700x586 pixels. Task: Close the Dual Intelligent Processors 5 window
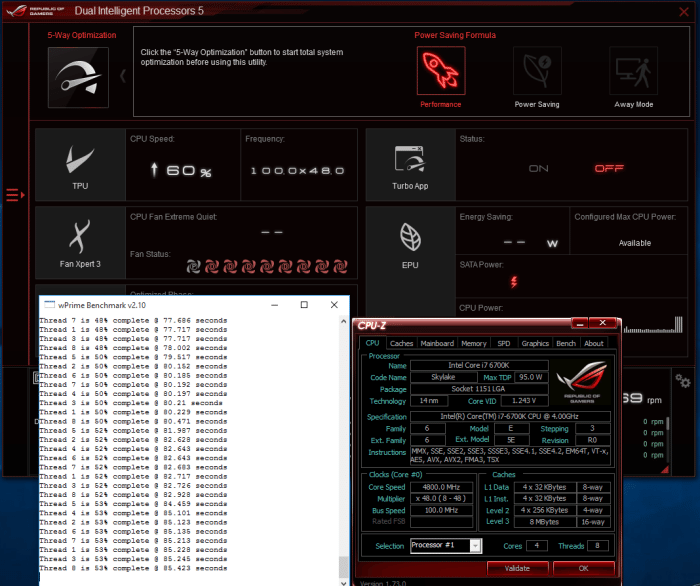tap(683, 12)
